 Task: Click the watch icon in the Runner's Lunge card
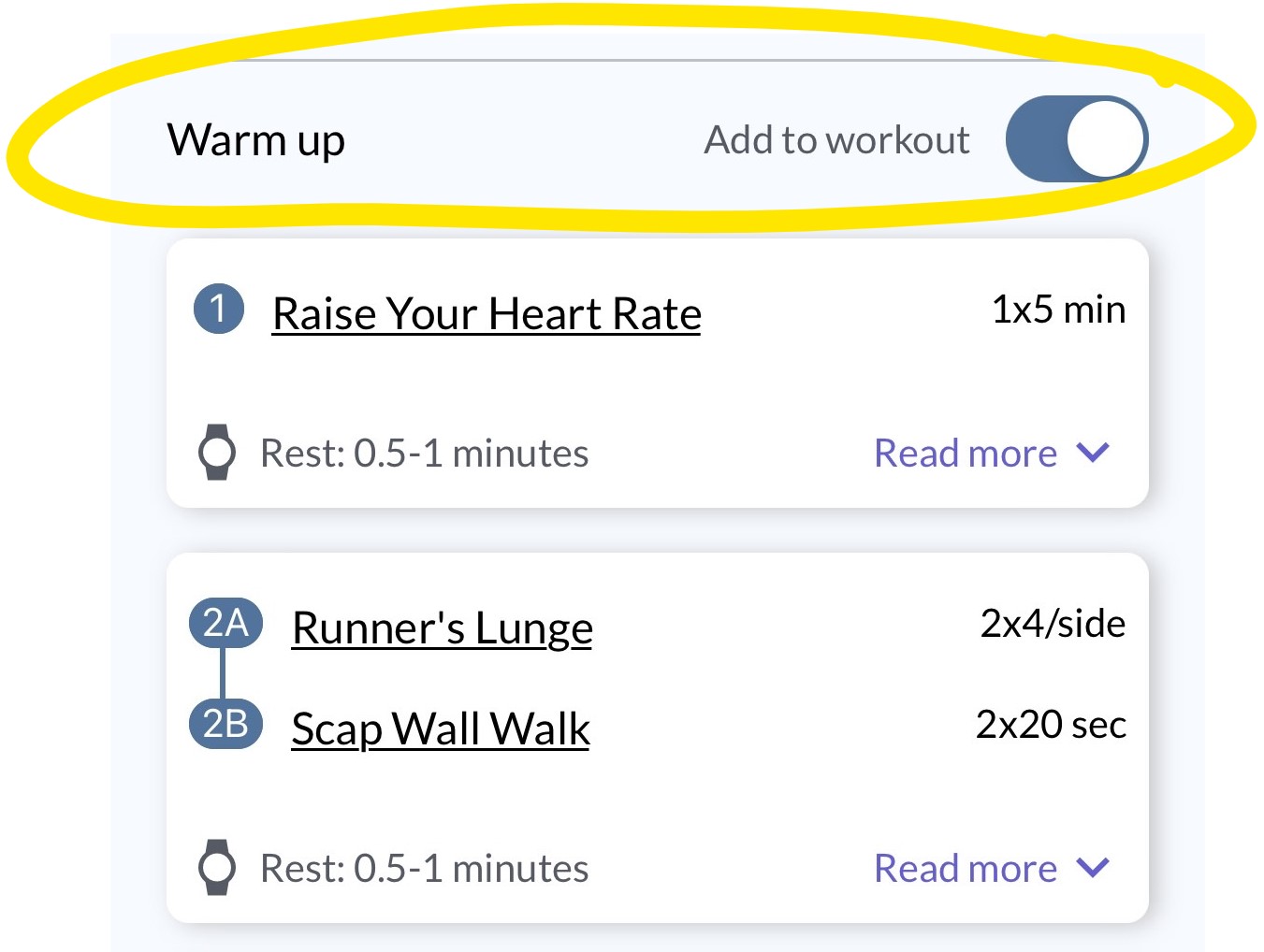point(217,868)
